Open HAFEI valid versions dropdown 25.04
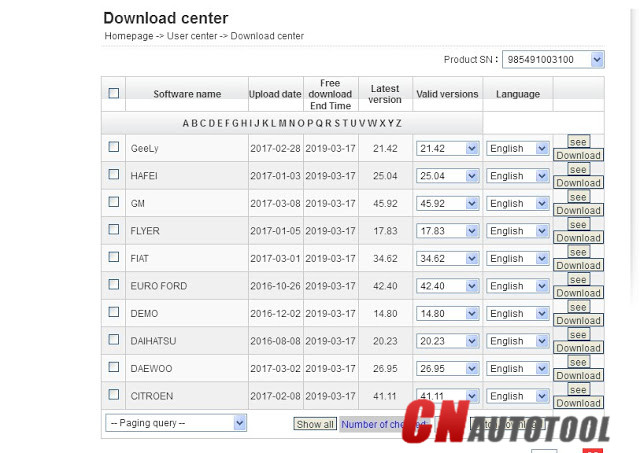 click(x=447, y=176)
